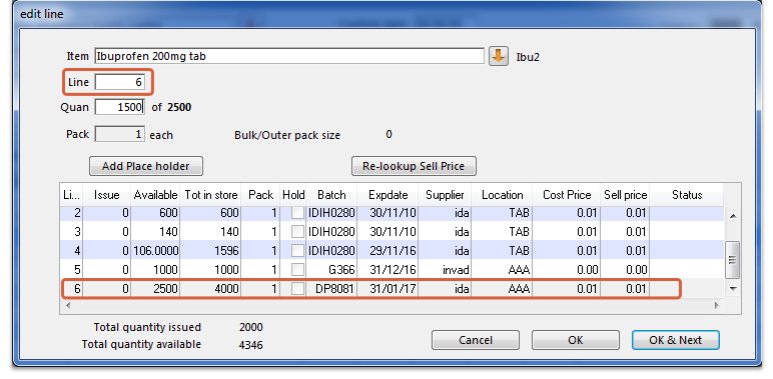Viewport: 773px width, 379px height.
Task: Click horizontal scrollbar right arrow
Action: [717, 306]
